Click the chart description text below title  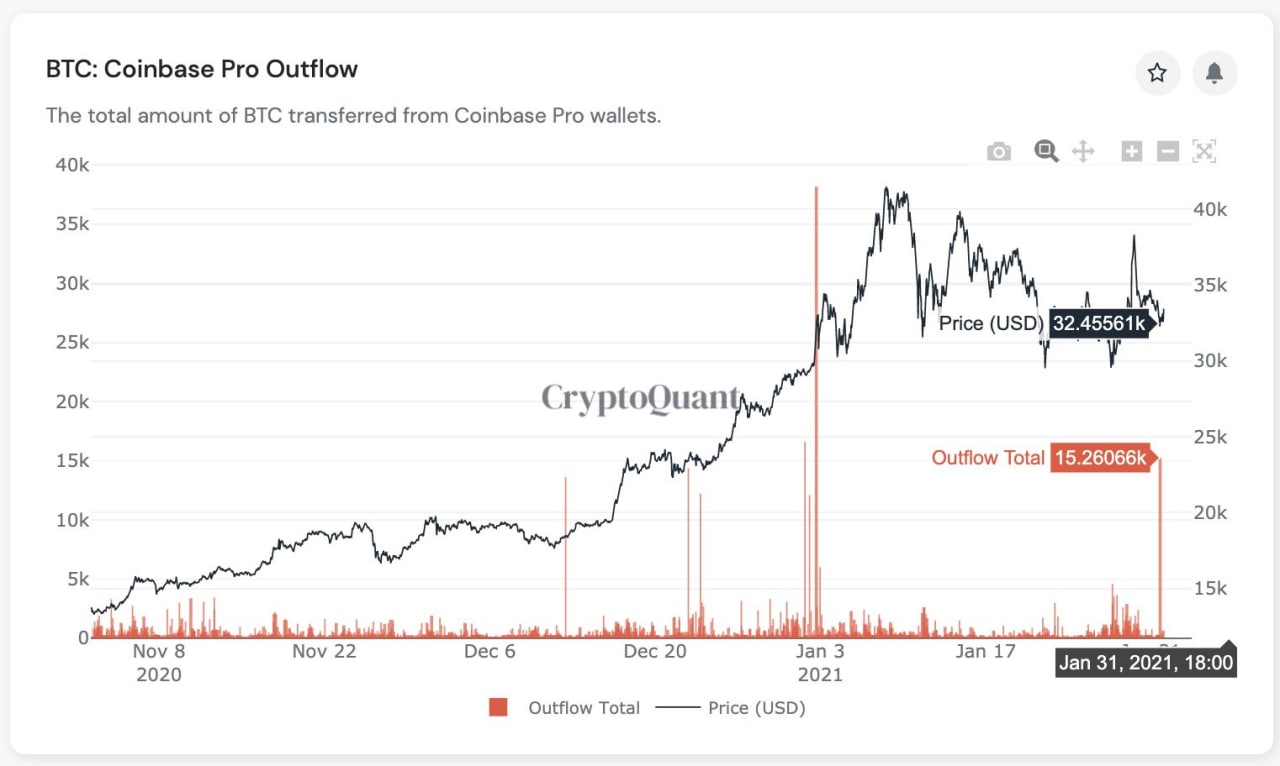click(x=354, y=115)
